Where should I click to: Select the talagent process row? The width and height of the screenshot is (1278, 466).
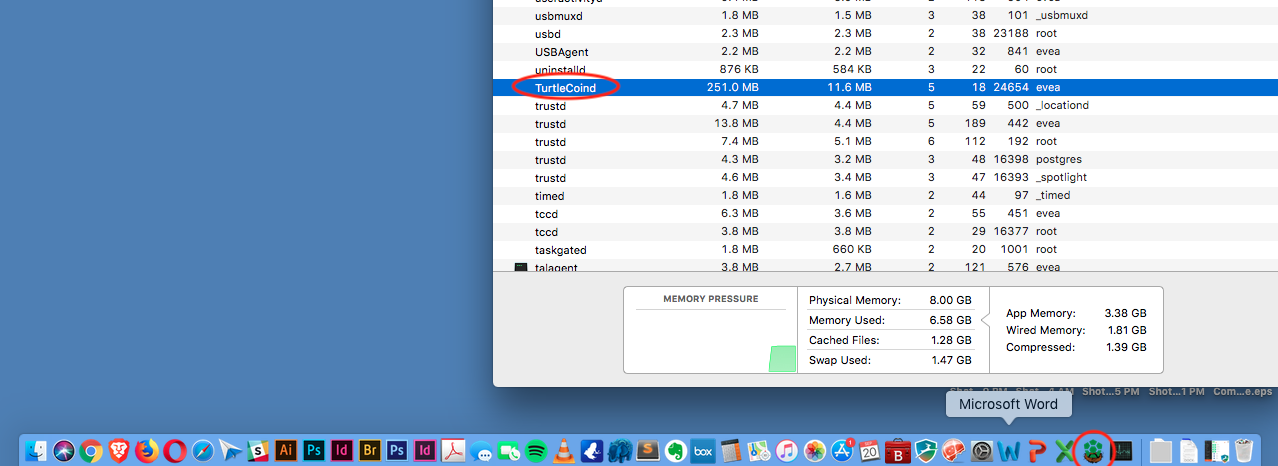(x=886, y=268)
